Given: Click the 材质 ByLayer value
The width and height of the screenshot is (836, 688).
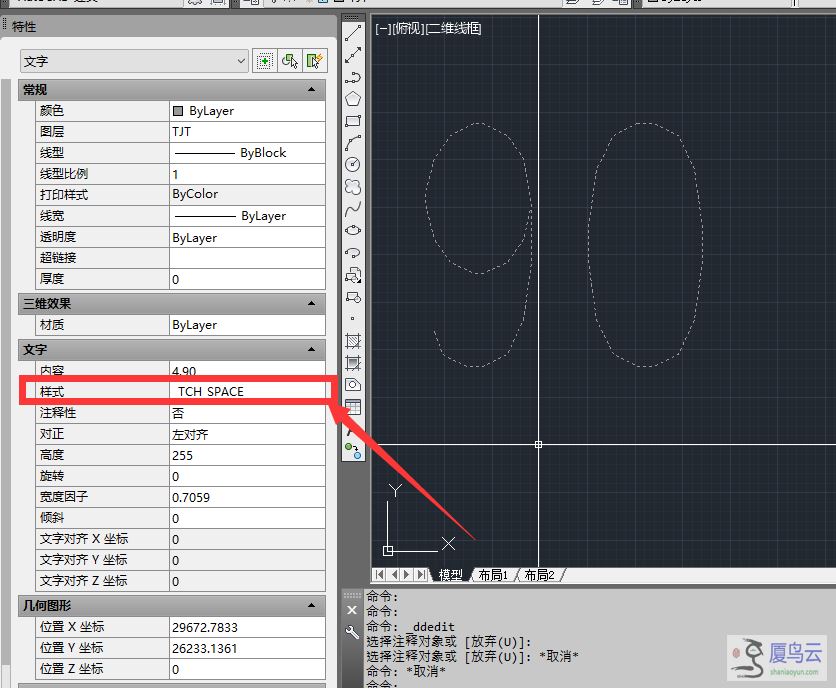Looking at the screenshot, I should pos(247,325).
